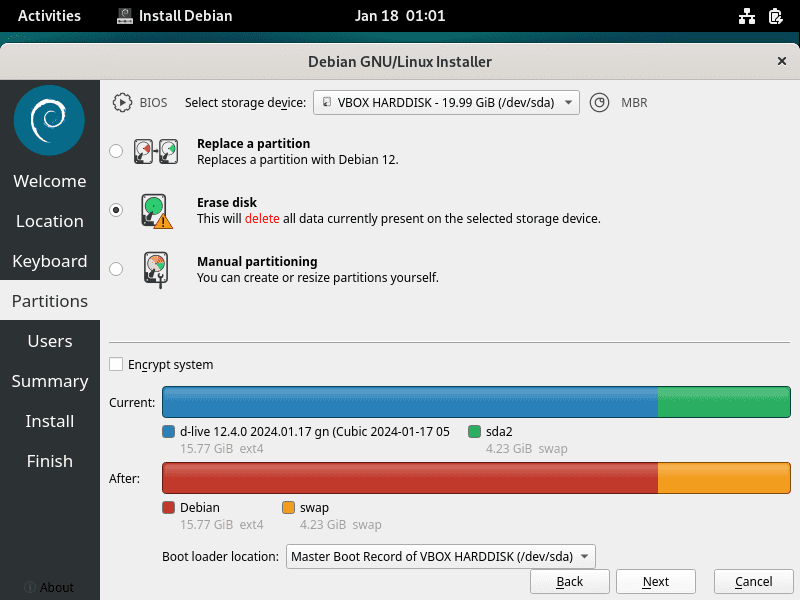Go to the Install step
The image size is (800, 600).
50,421
